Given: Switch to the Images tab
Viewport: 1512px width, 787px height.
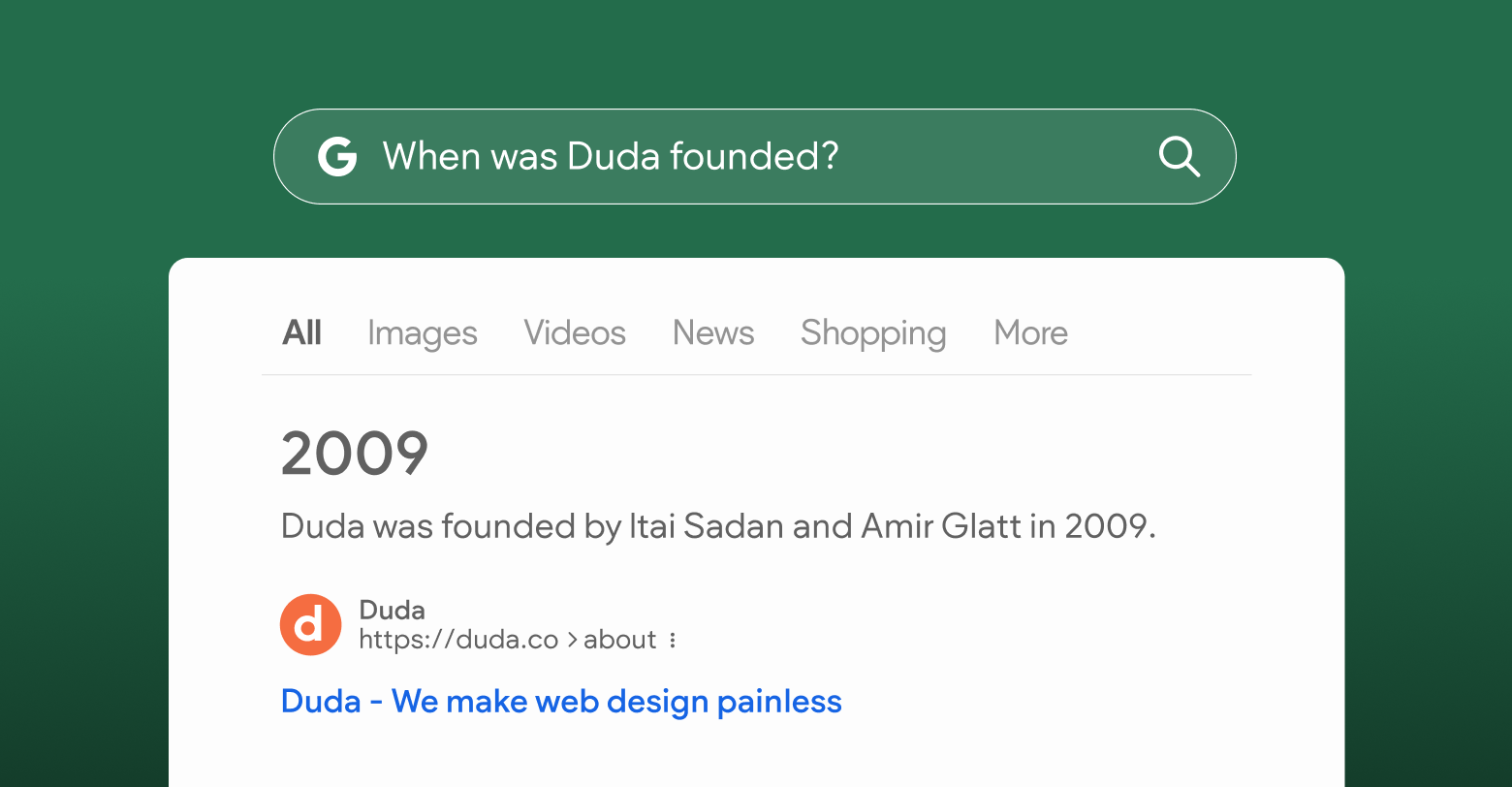Looking at the screenshot, I should [x=423, y=333].
